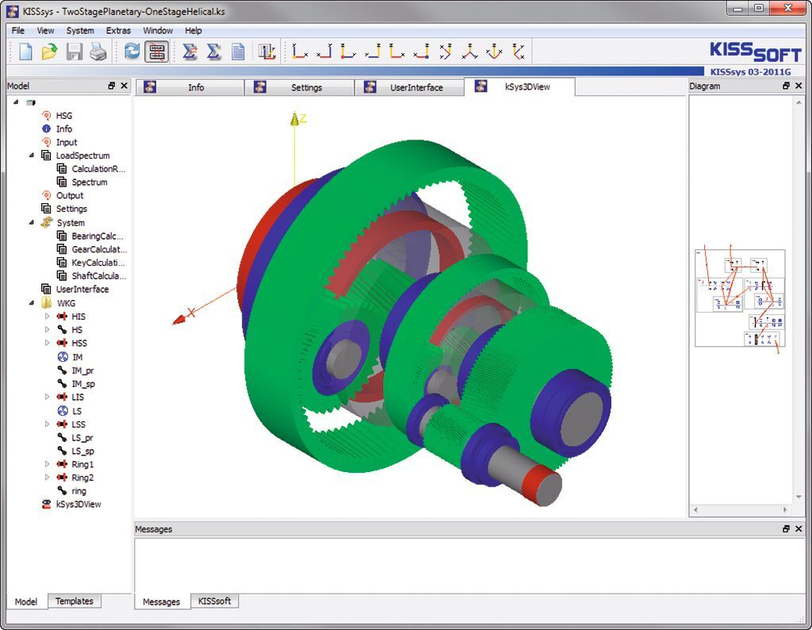This screenshot has height=630, width=812.
Task: Expand the HIS tree node
Action: click(47, 316)
